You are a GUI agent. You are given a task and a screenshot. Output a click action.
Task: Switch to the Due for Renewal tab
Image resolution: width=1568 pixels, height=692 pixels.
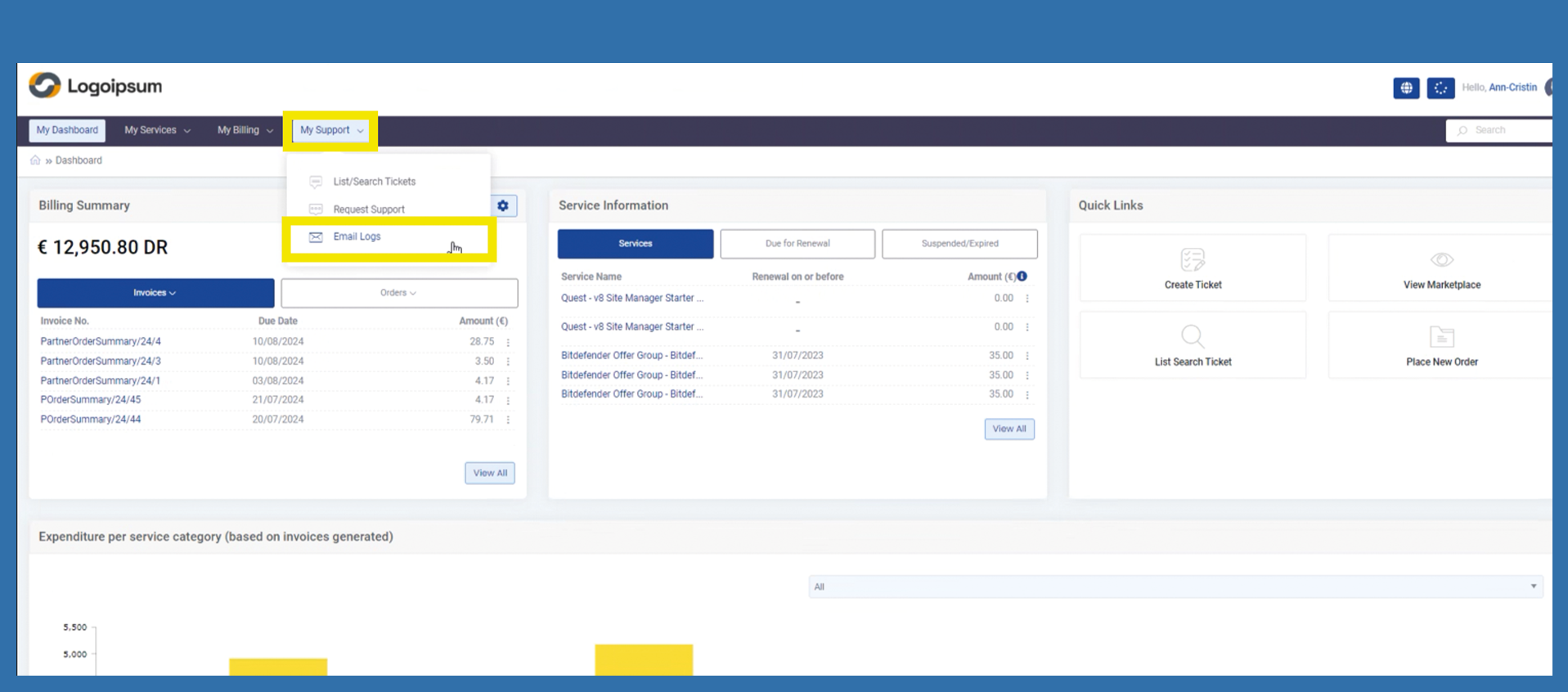pyautogui.click(x=797, y=244)
